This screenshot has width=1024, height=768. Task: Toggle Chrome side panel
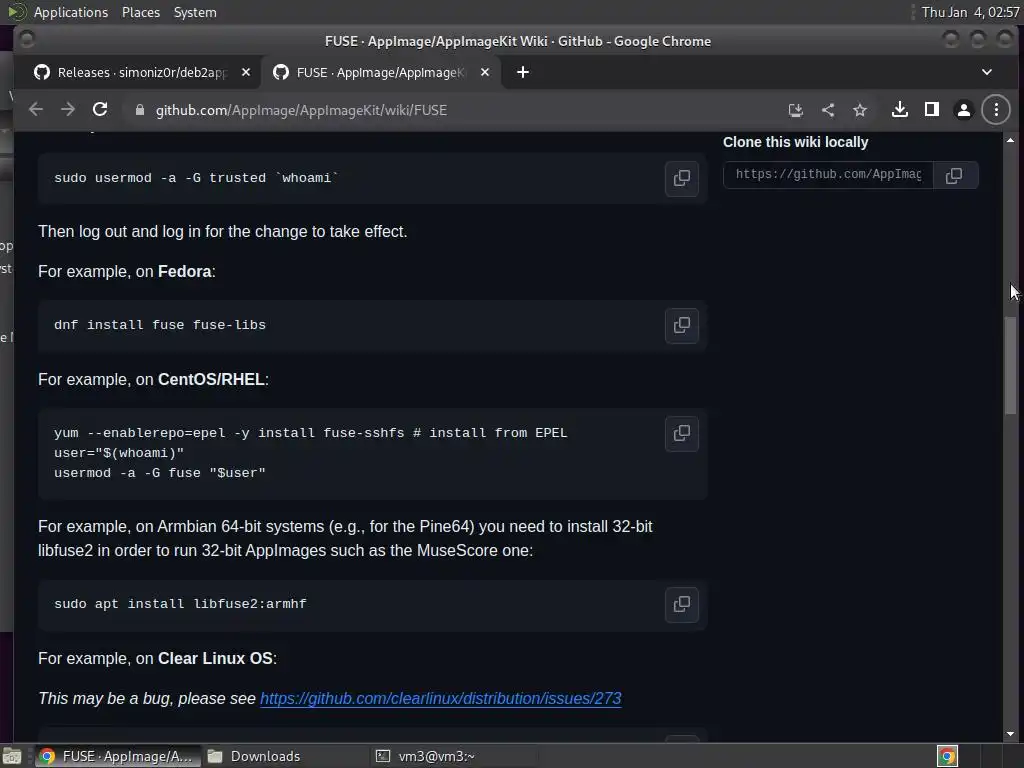click(932, 110)
